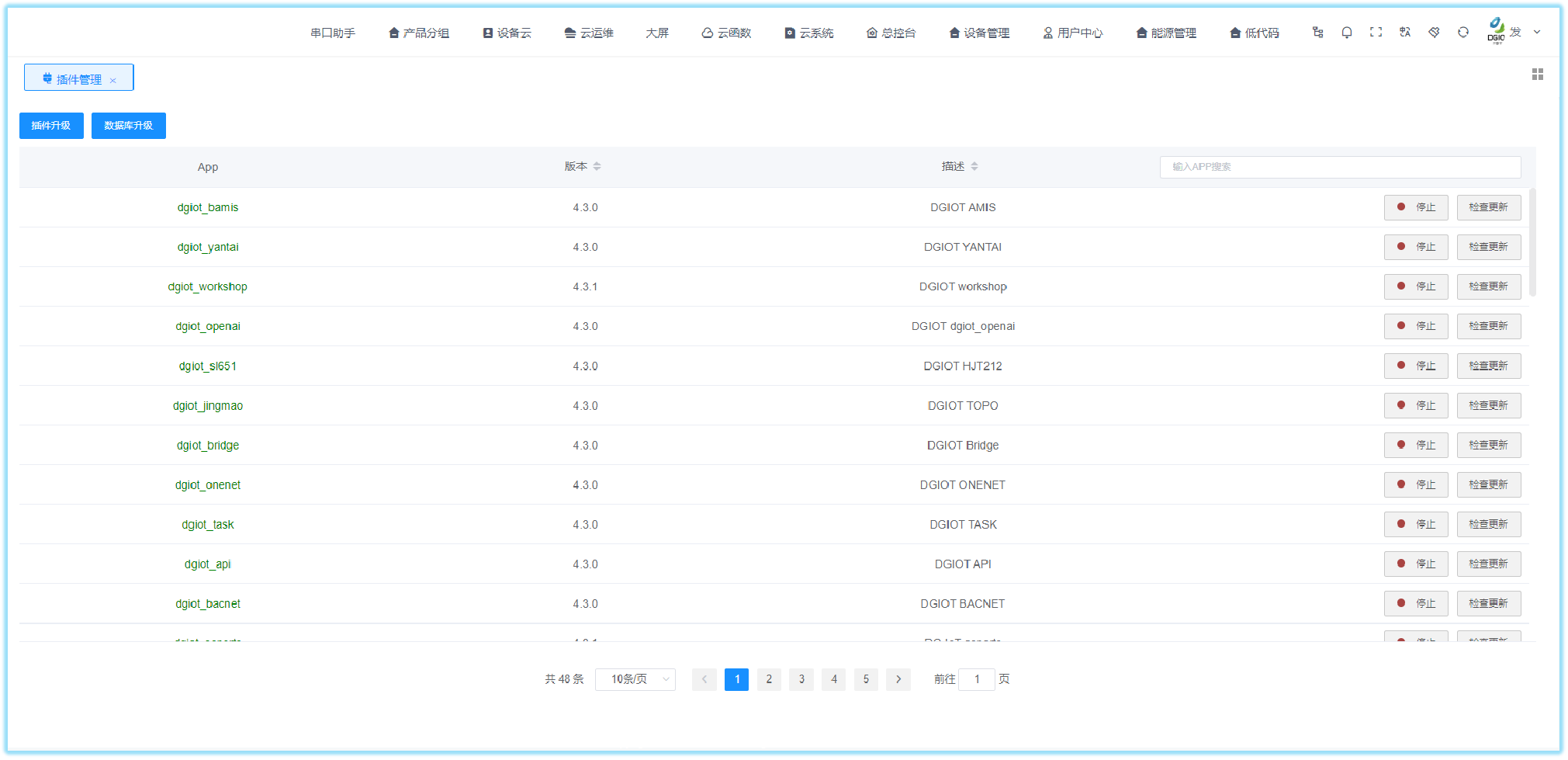Image resolution: width=1568 pixels, height=760 pixels.
Task: Check updates for dgiot_sl651
Action: point(1489,366)
